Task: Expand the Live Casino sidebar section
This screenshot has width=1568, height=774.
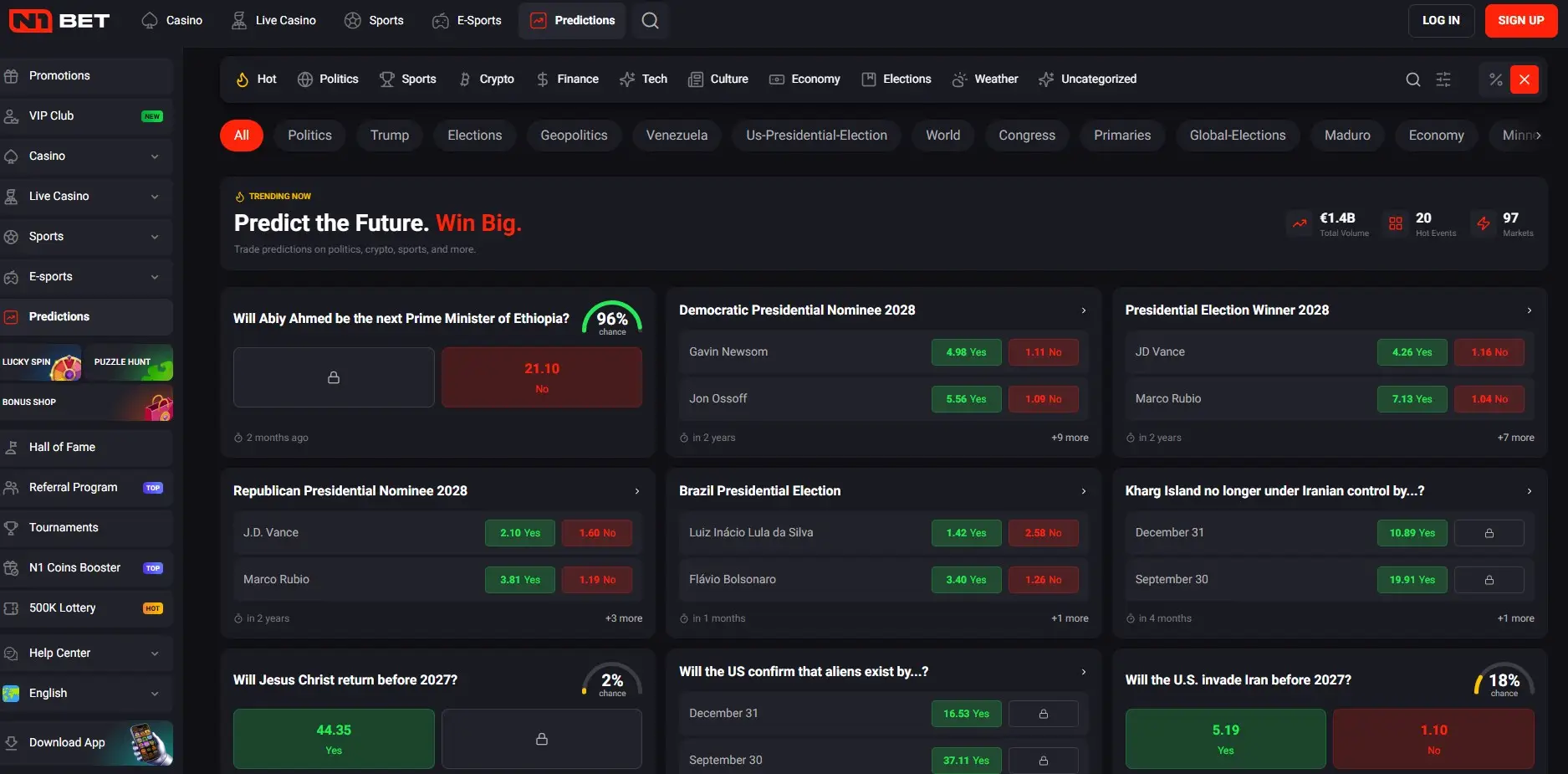Action: click(155, 197)
